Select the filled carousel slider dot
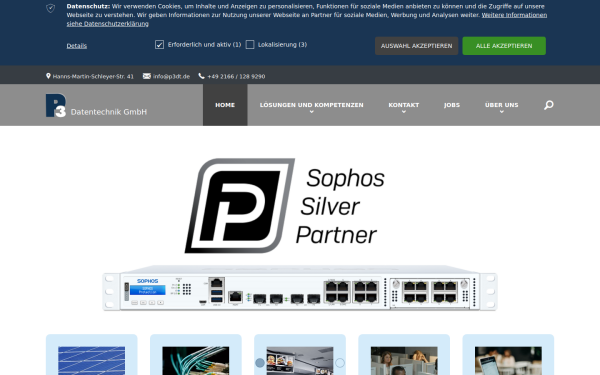The height and width of the screenshot is (375, 600). tap(260, 362)
